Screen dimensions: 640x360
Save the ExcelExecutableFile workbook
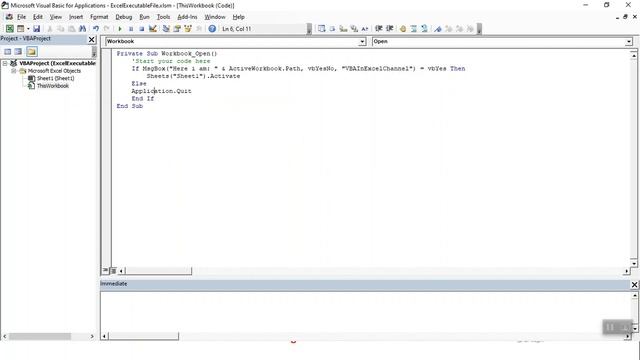(36, 29)
